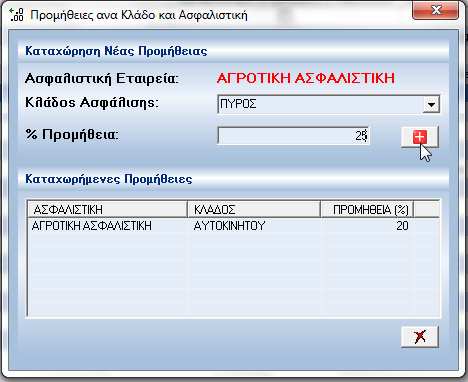Sort by ΠΡΟΜΗΘΕΙΑ (%) column header
The height and width of the screenshot is (382, 468).
click(367, 209)
